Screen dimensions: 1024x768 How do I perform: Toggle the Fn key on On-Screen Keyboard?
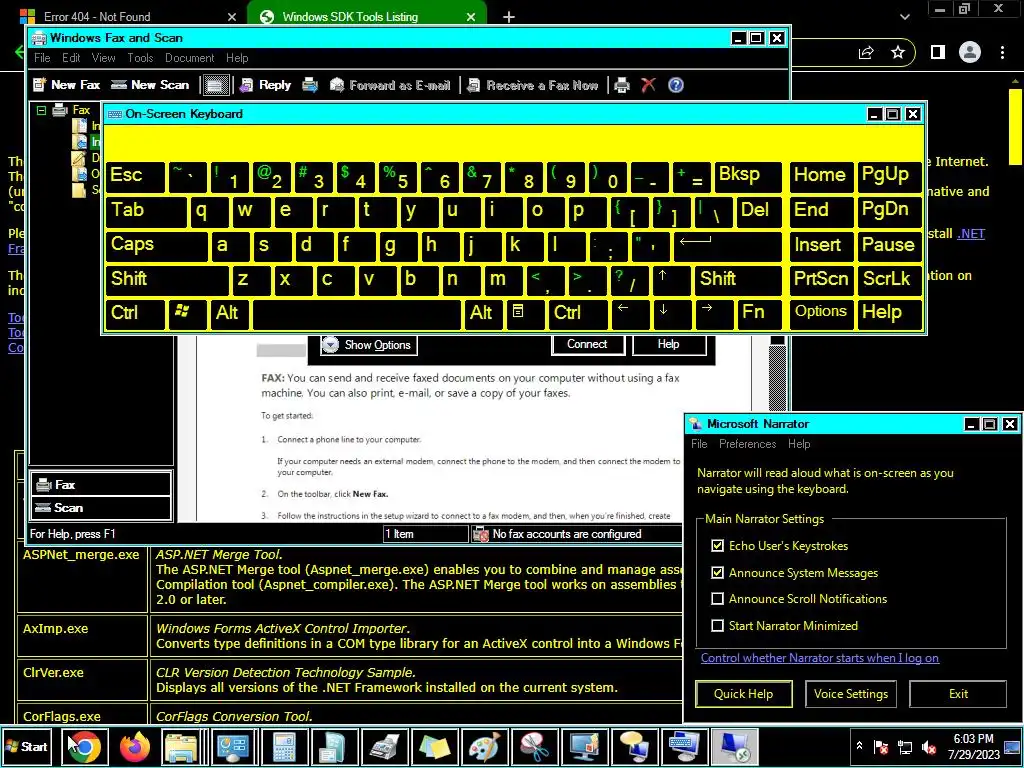pyautogui.click(x=760, y=313)
